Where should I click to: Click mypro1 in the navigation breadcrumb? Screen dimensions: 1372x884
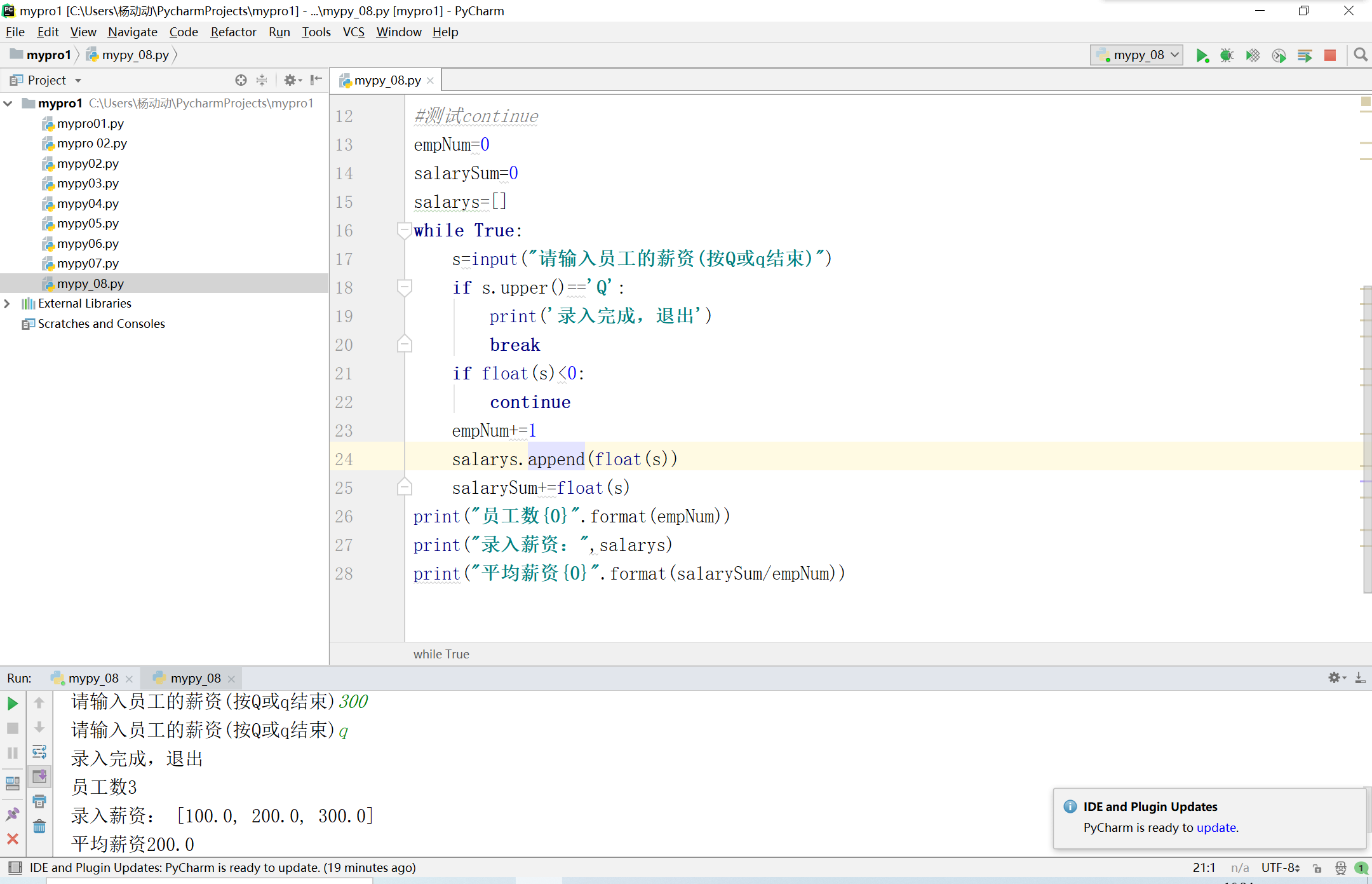pos(41,55)
